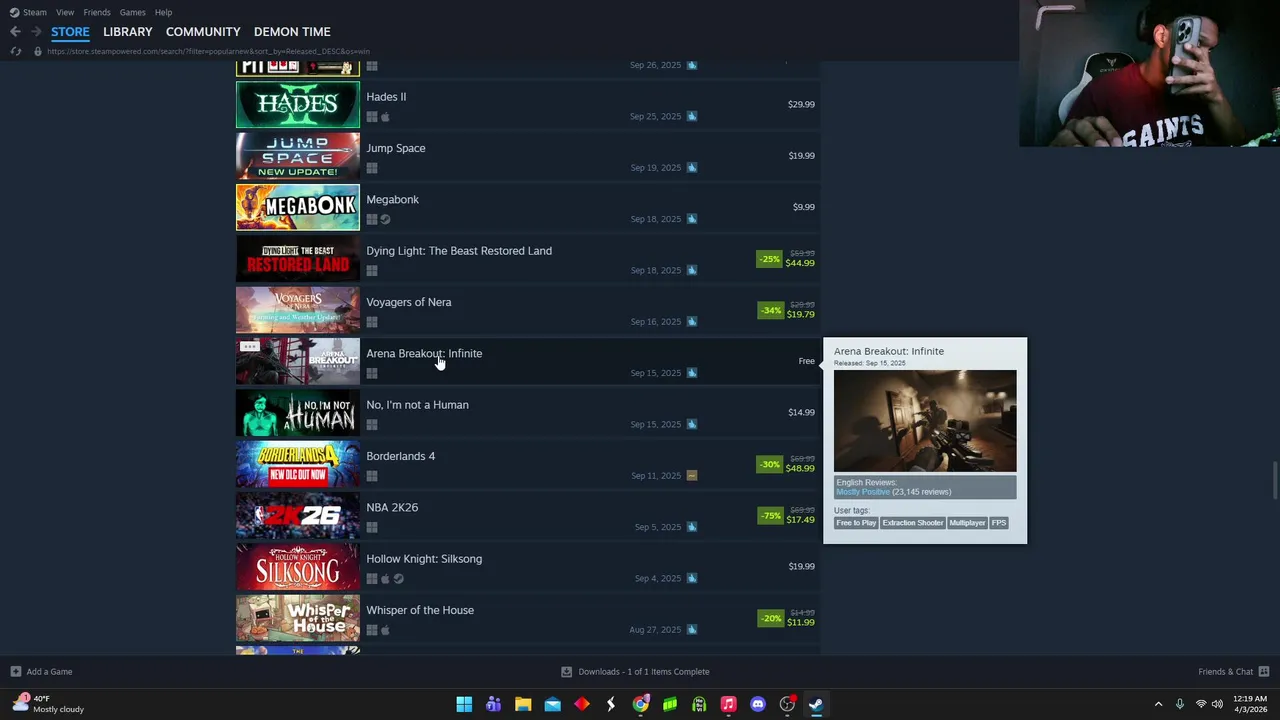Click the Steam logo in the menu bar
The width and height of the screenshot is (1280, 720).
pyautogui.click(x=14, y=12)
